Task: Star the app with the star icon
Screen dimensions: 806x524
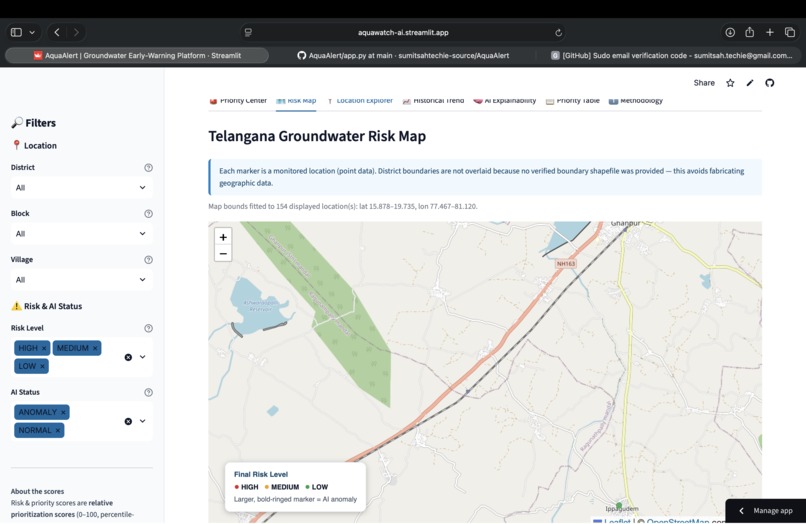Action: coord(730,83)
